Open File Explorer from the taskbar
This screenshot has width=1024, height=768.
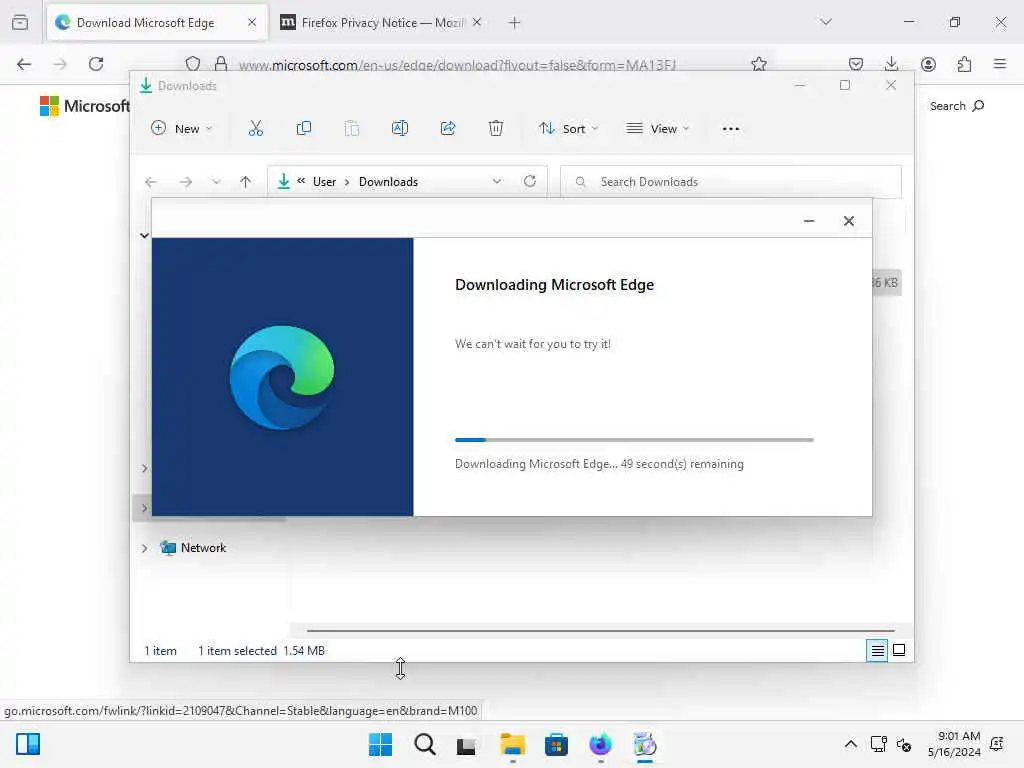[513, 744]
